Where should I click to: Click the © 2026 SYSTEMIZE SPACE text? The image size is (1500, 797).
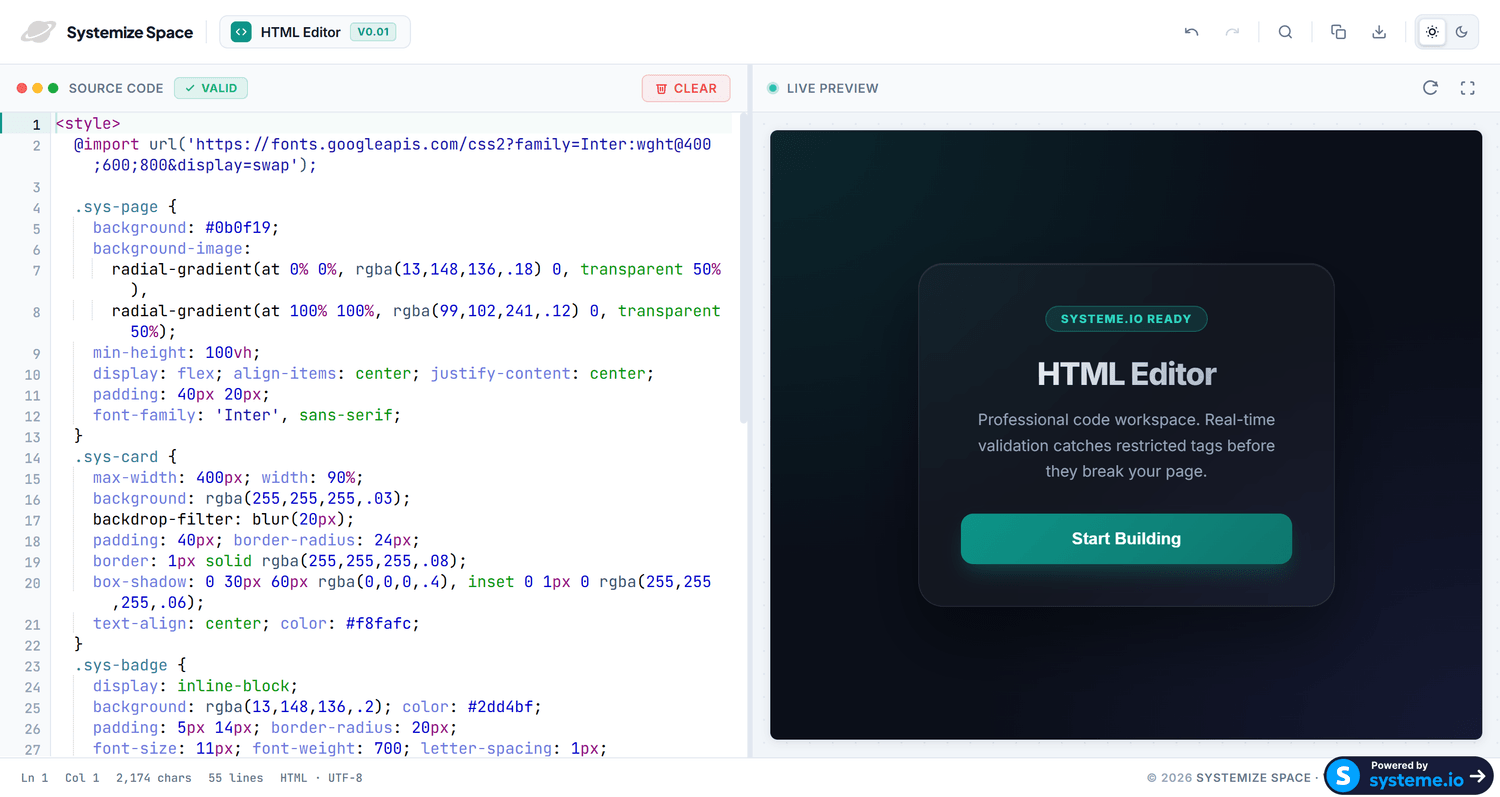pyautogui.click(x=1228, y=777)
